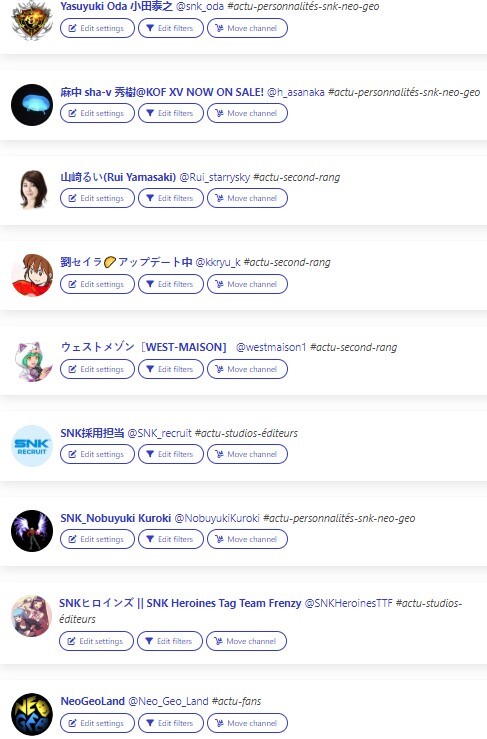
Task: Click the SNK Recruit logo avatar
Action: pyautogui.click(x=32, y=446)
